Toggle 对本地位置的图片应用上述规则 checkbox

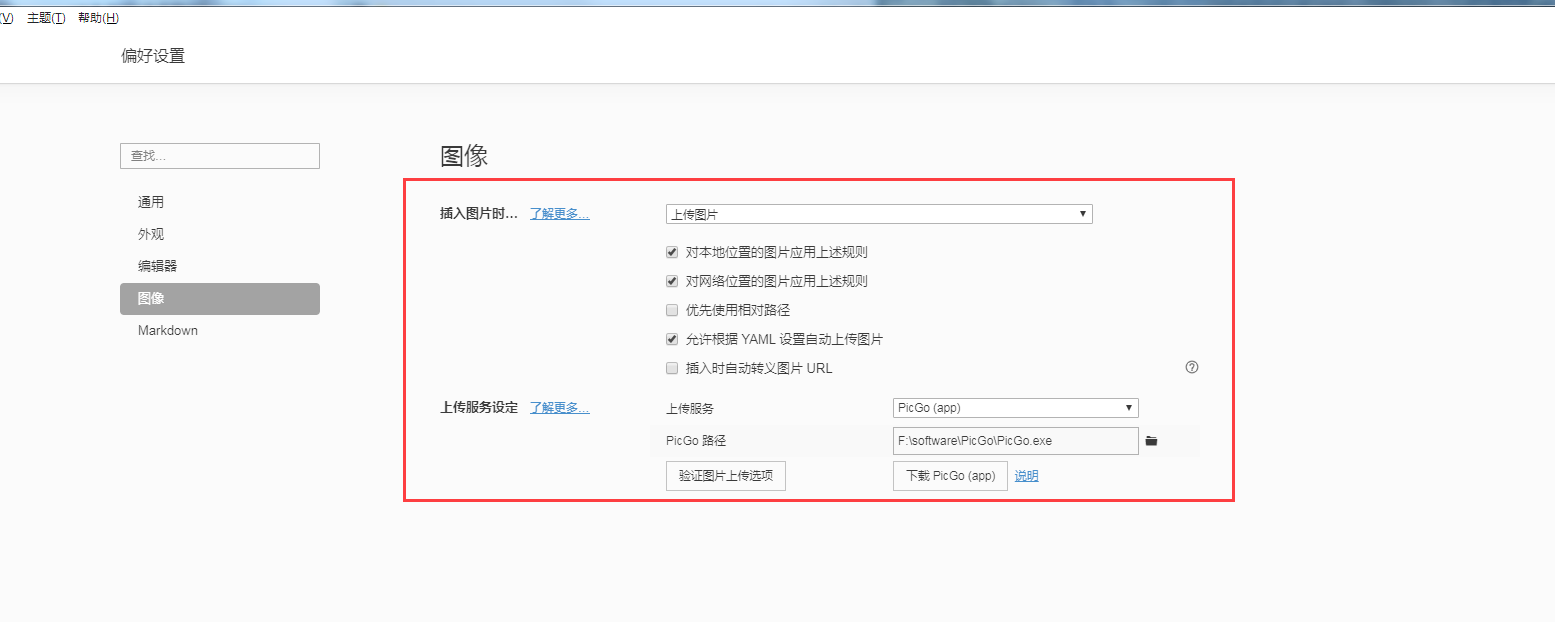(672, 252)
